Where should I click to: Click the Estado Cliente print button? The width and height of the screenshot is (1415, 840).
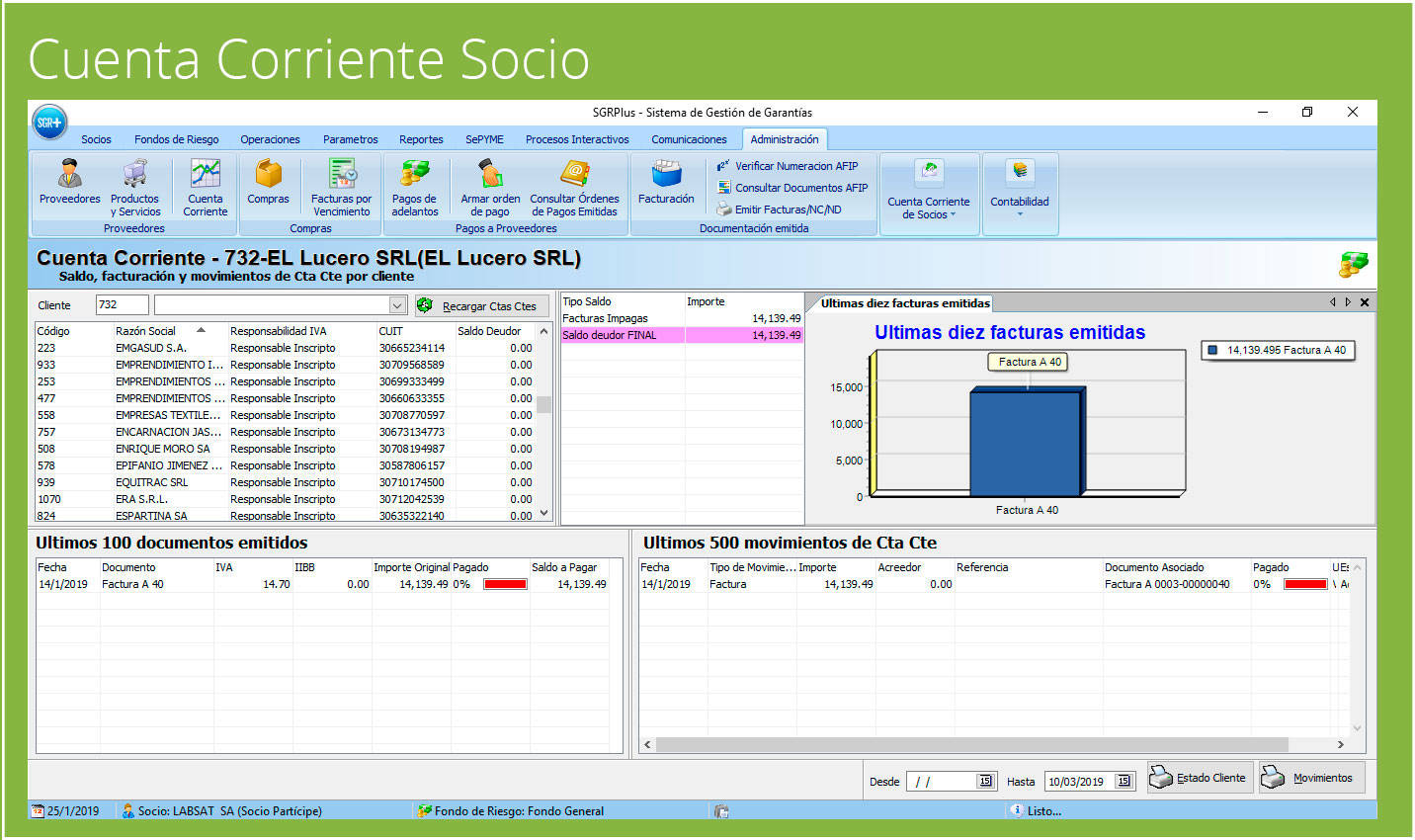(x=1199, y=777)
